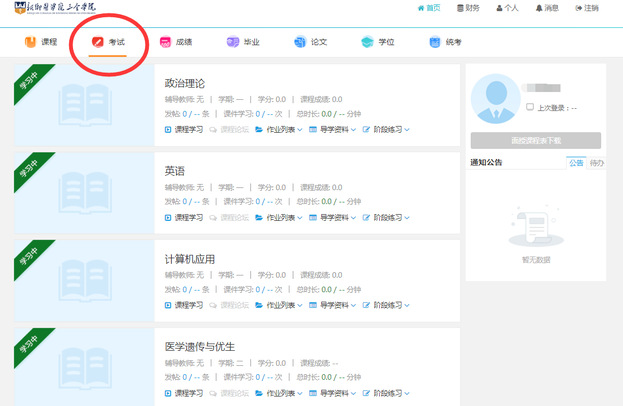Click the 毕业 graduation icon
The image size is (623, 406).
tap(233, 42)
